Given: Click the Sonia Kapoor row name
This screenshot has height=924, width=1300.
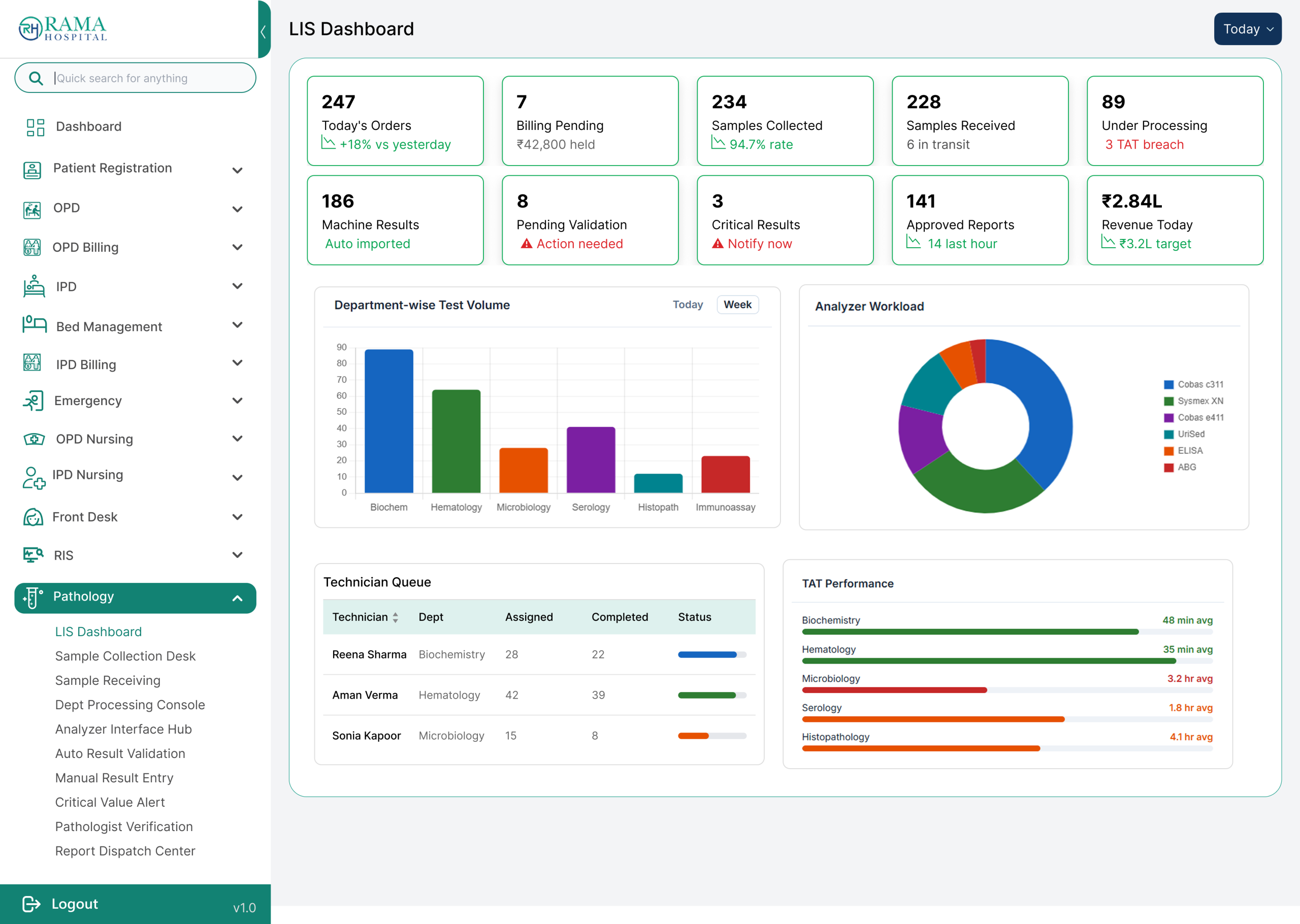Looking at the screenshot, I should (x=367, y=736).
